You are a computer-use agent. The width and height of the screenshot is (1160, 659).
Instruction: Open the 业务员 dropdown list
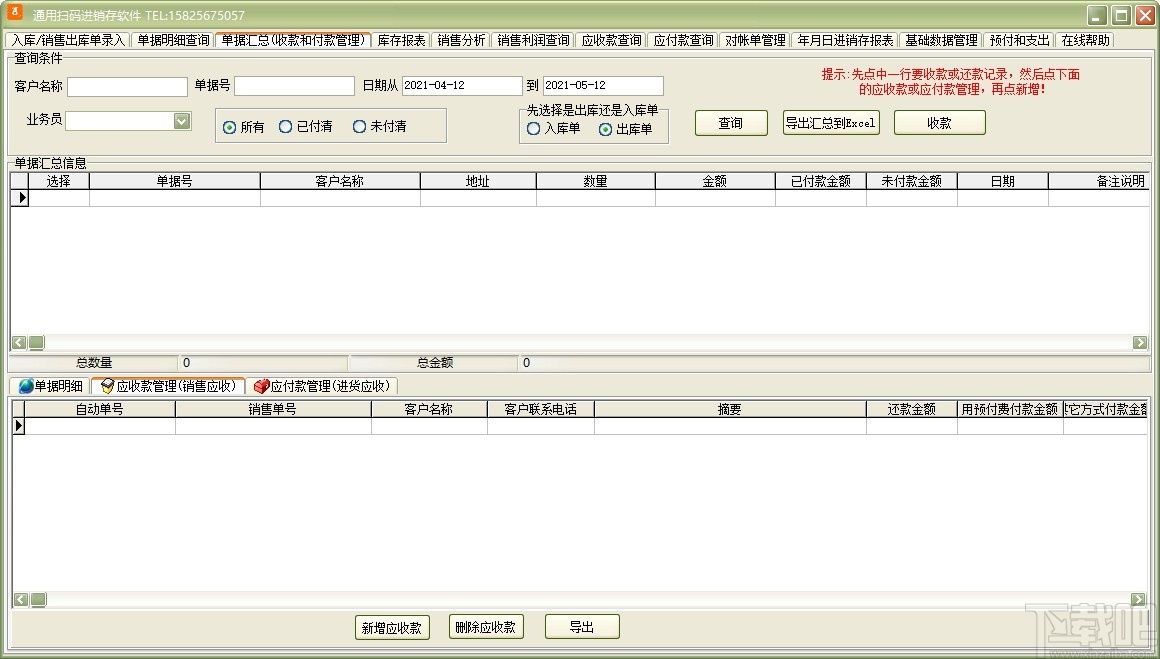tap(181, 120)
